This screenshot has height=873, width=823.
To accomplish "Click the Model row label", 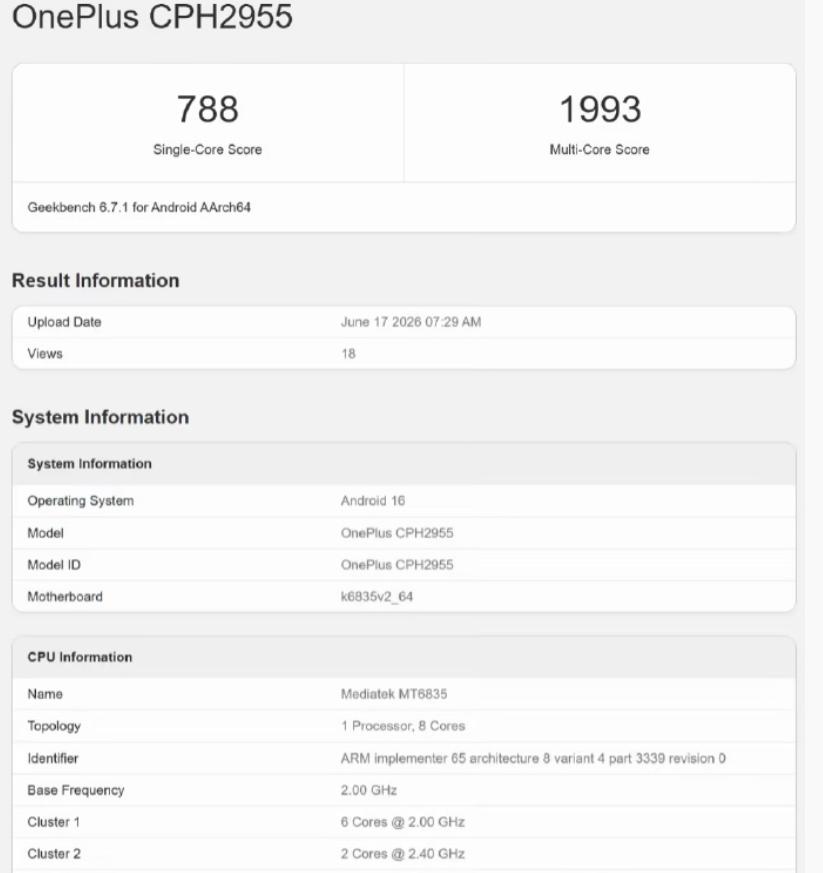I will (x=46, y=533).
